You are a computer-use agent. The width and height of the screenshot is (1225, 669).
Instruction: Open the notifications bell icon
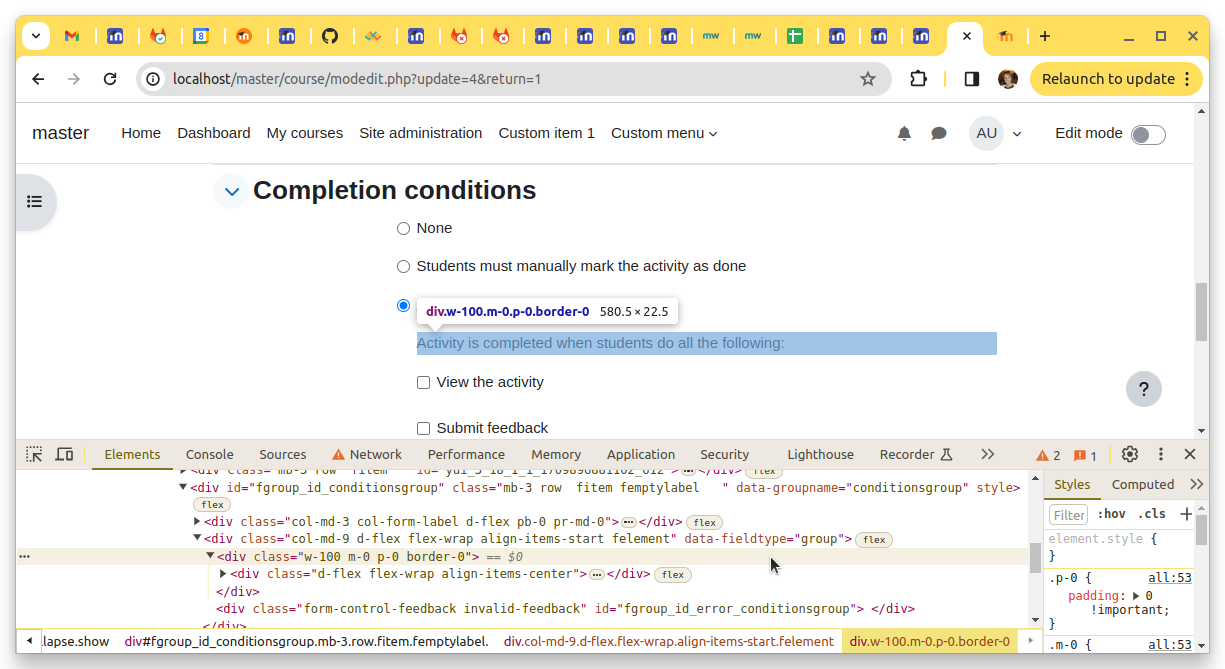click(x=904, y=133)
